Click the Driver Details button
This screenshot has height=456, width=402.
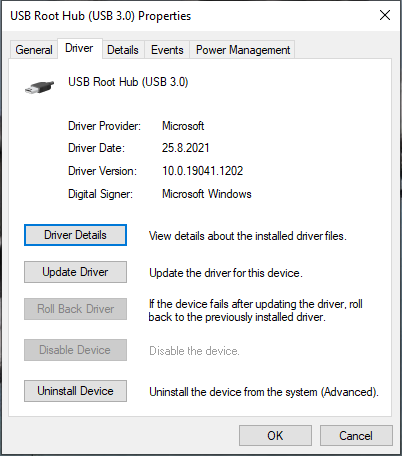[75, 235]
